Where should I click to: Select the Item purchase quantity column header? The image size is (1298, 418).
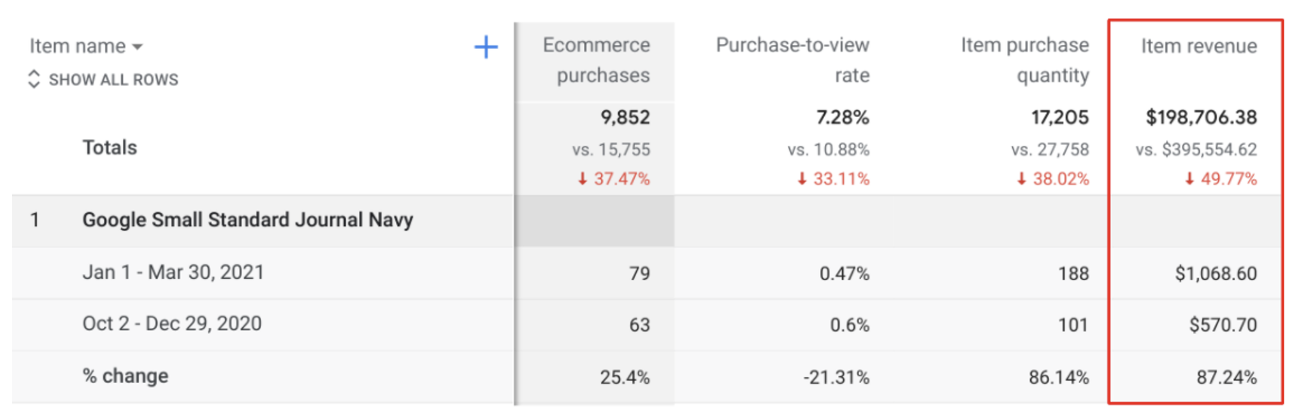click(x=1024, y=60)
